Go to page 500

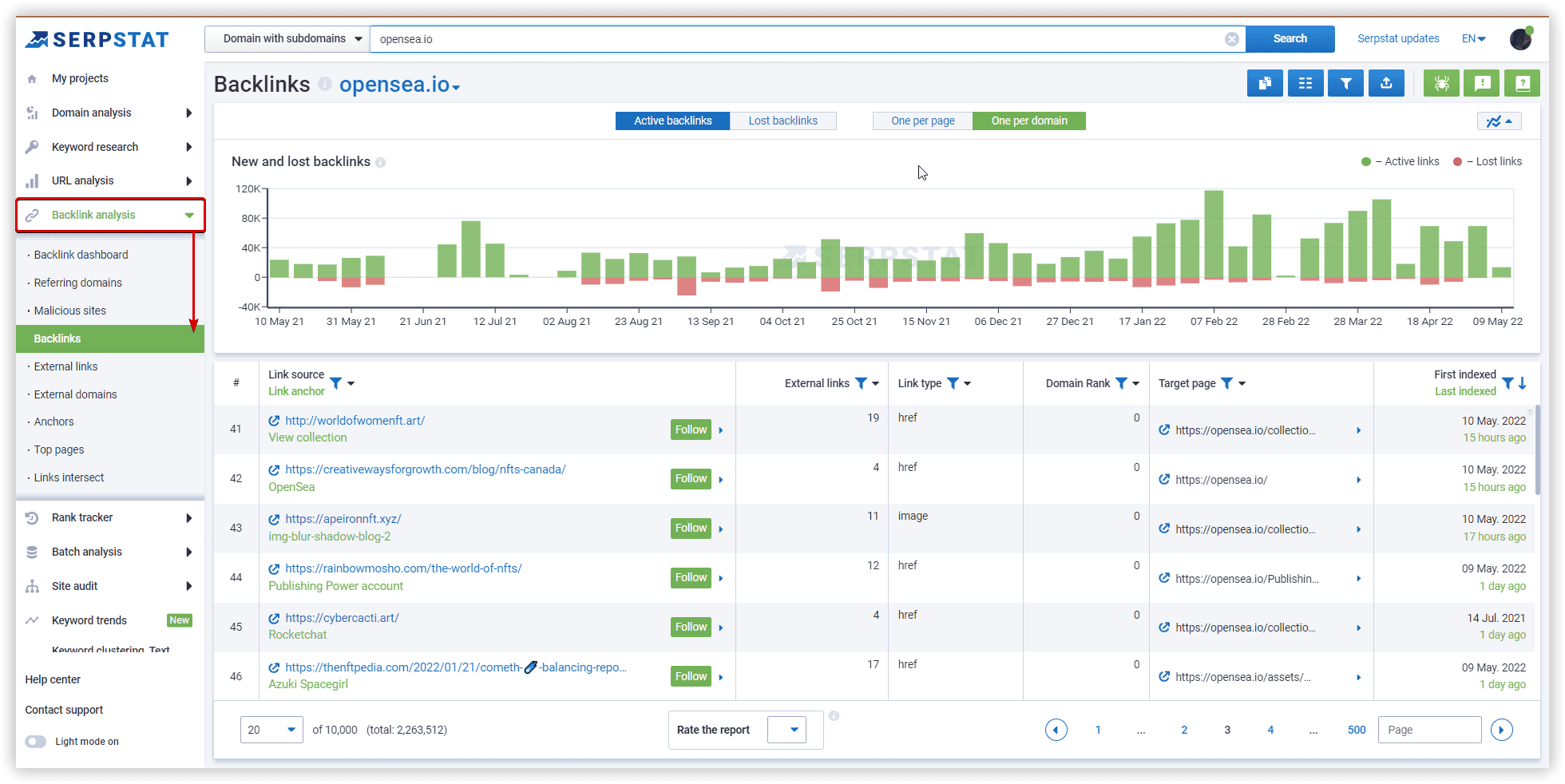pos(1357,730)
